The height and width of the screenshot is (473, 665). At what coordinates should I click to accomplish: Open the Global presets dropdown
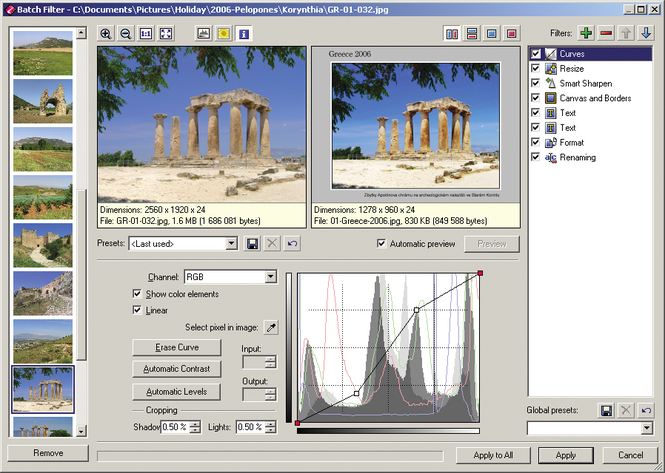(x=646, y=428)
